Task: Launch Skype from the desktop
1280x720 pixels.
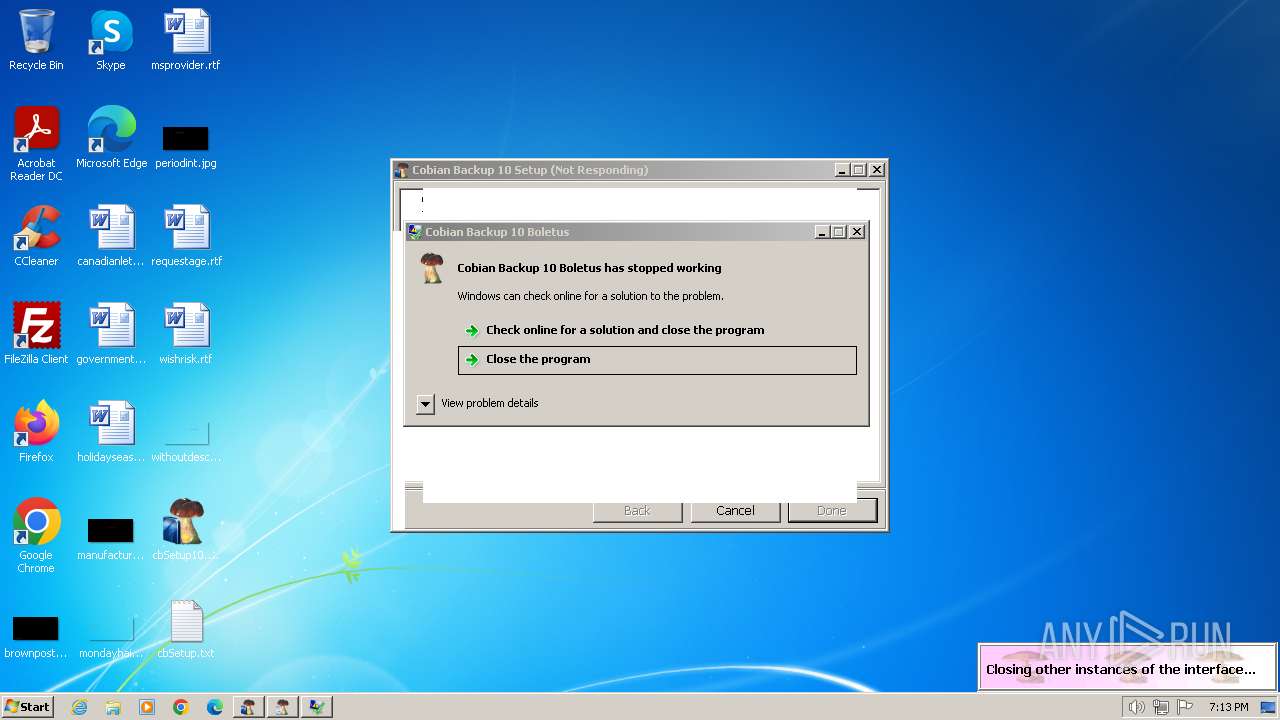Action: (x=111, y=40)
